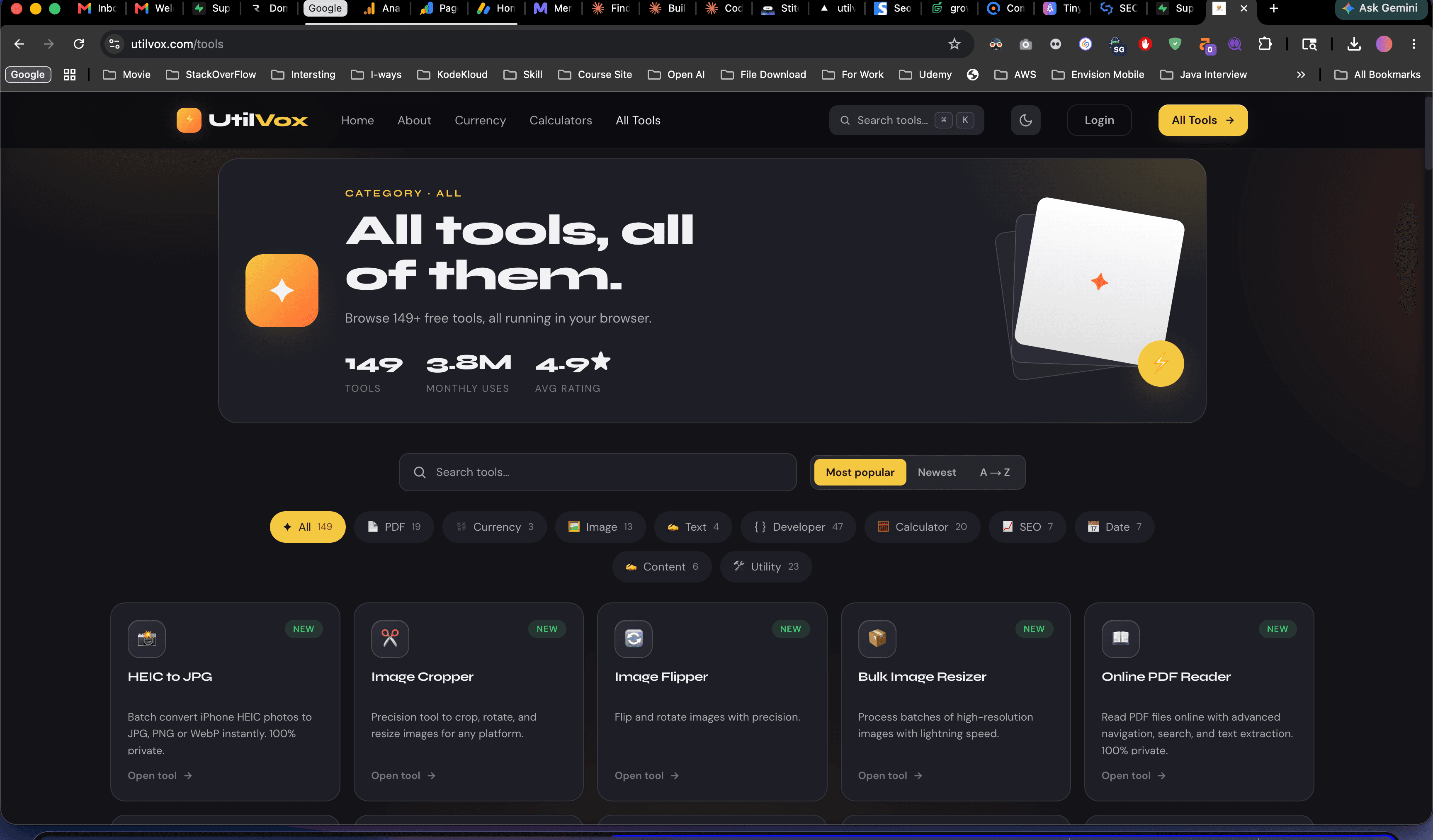Open the site information icon in the address bar
The image size is (1433, 840).
pos(114,44)
